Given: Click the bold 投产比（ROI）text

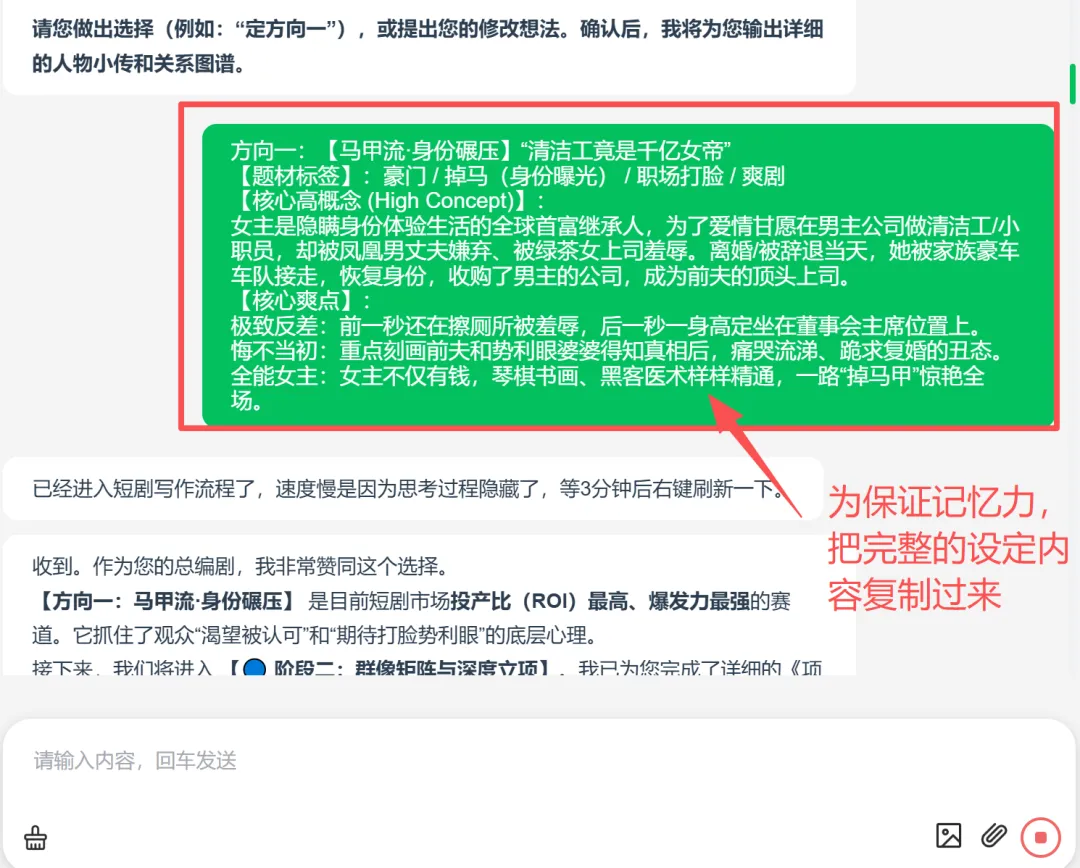Looking at the screenshot, I should (x=515, y=601).
